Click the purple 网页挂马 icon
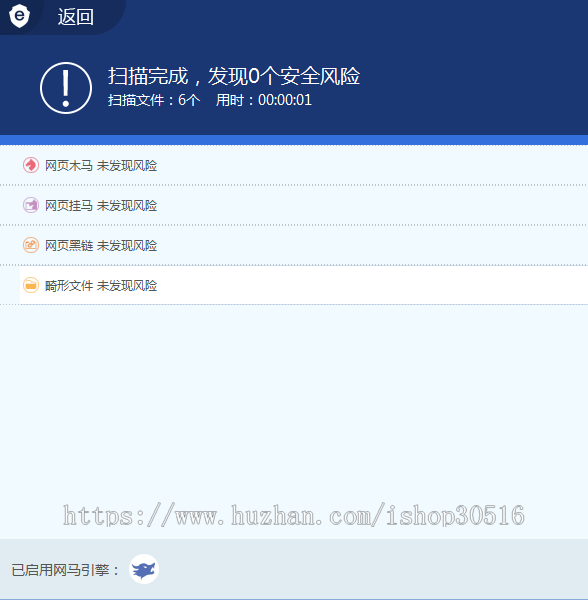 (31, 205)
